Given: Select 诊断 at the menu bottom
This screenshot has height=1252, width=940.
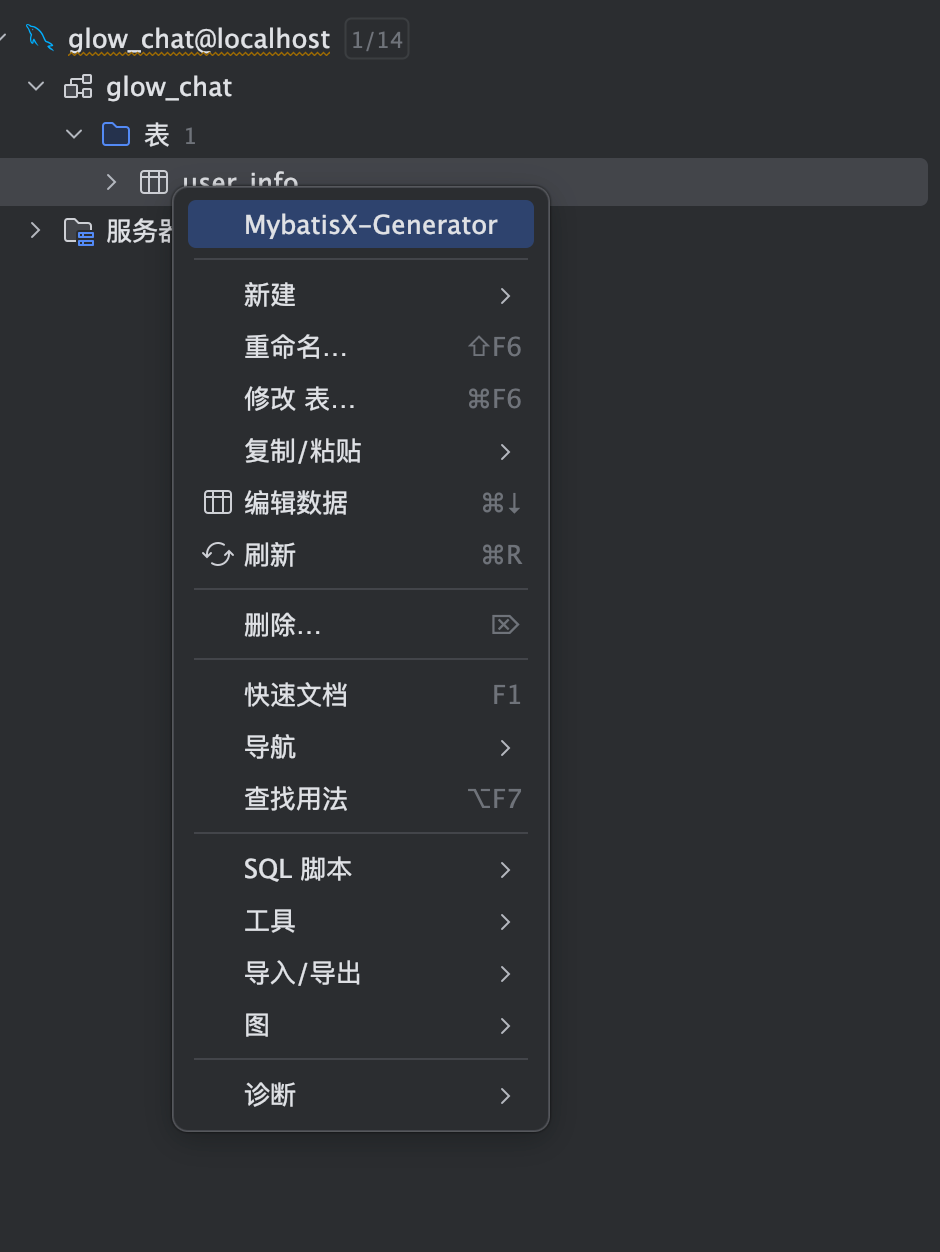Looking at the screenshot, I should point(270,1095).
